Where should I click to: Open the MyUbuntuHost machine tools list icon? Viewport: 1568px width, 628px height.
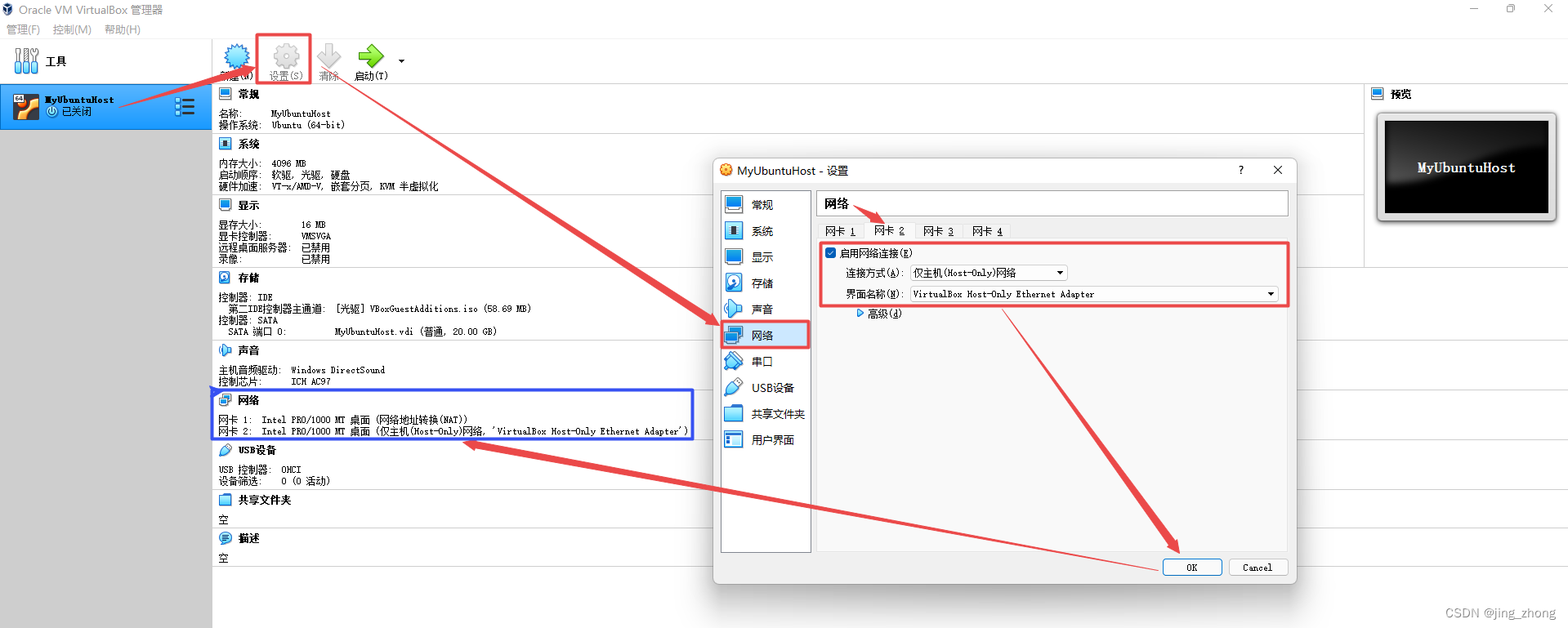pos(185,106)
